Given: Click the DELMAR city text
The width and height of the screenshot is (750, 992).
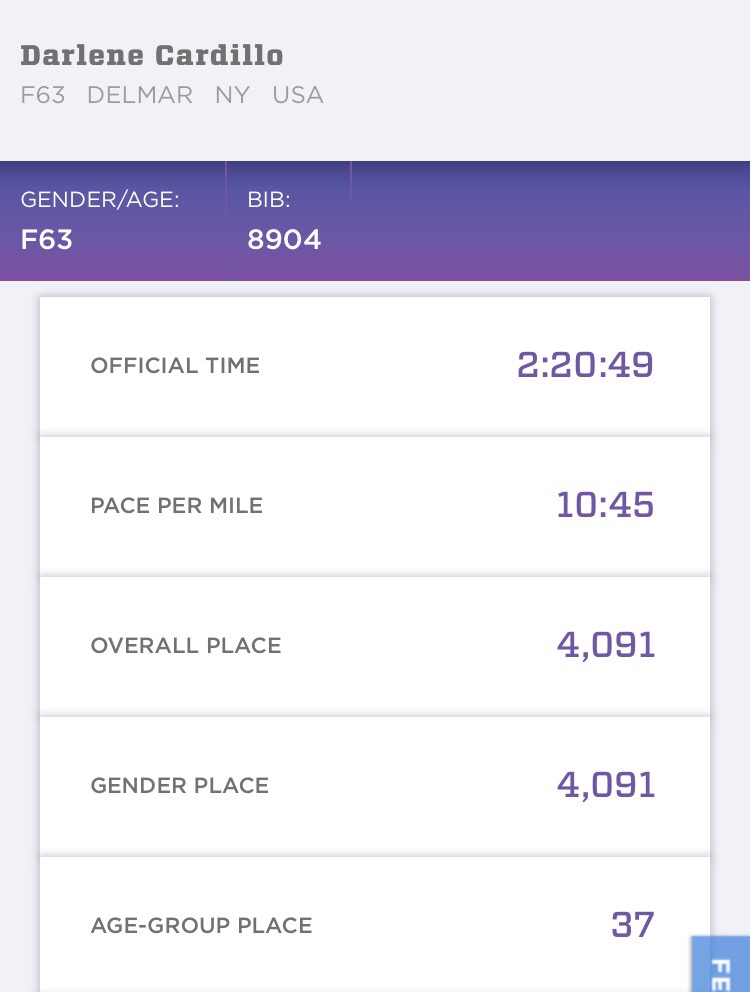Looking at the screenshot, I should click(141, 96).
